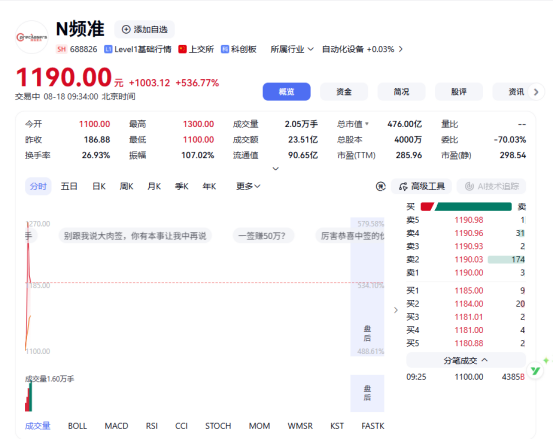This screenshot has width=554, height=440.
Task: Select the 日K chart tab
Action: pos(99,186)
